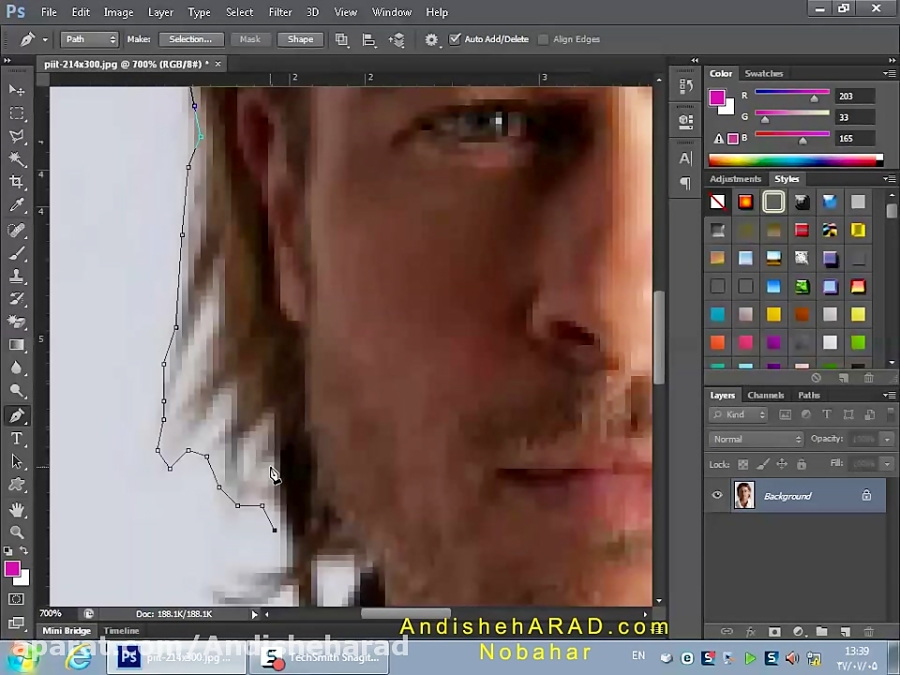The height and width of the screenshot is (675, 900).
Task: Select the Pen tool in toolbox
Action: click(x=17, y=415)
